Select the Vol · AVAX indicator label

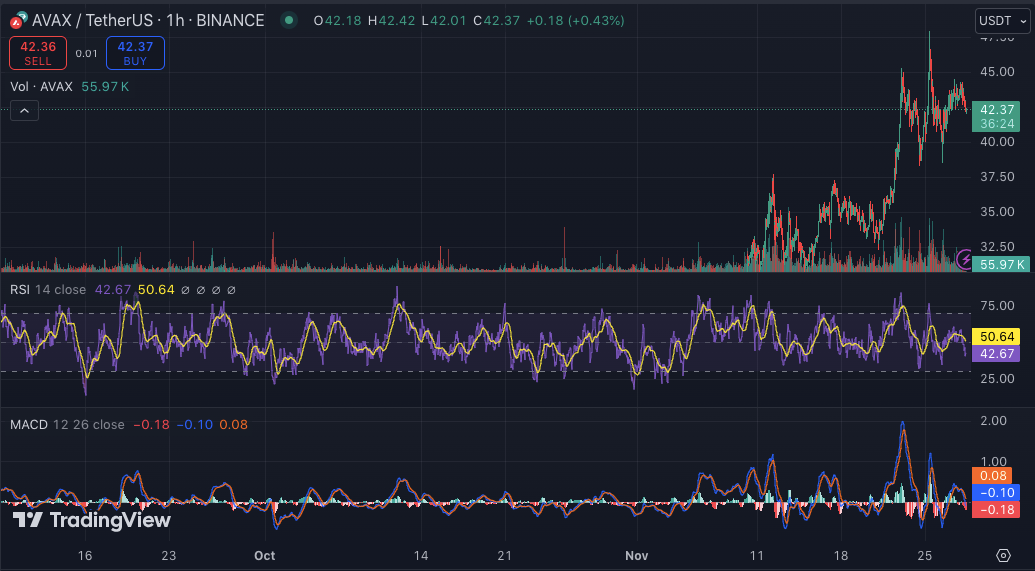[x=41, y=86]
